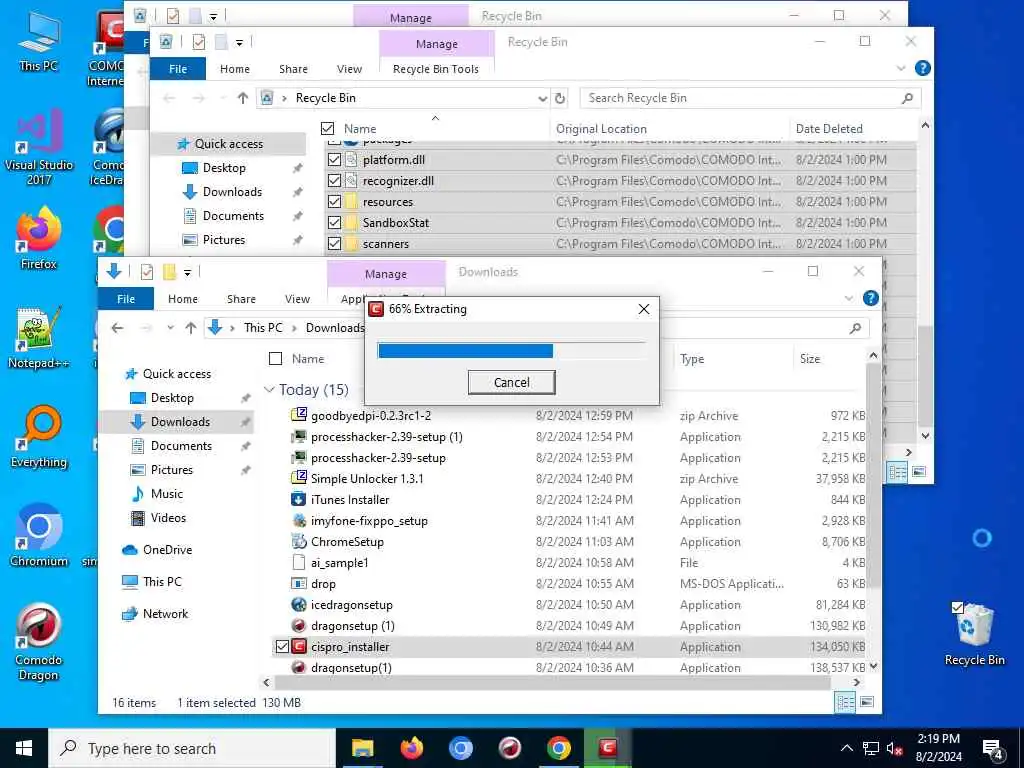Viewport: 1024px width, 768px height.
Task: Launch Firefox desktop shortcut
Action: 38,238
